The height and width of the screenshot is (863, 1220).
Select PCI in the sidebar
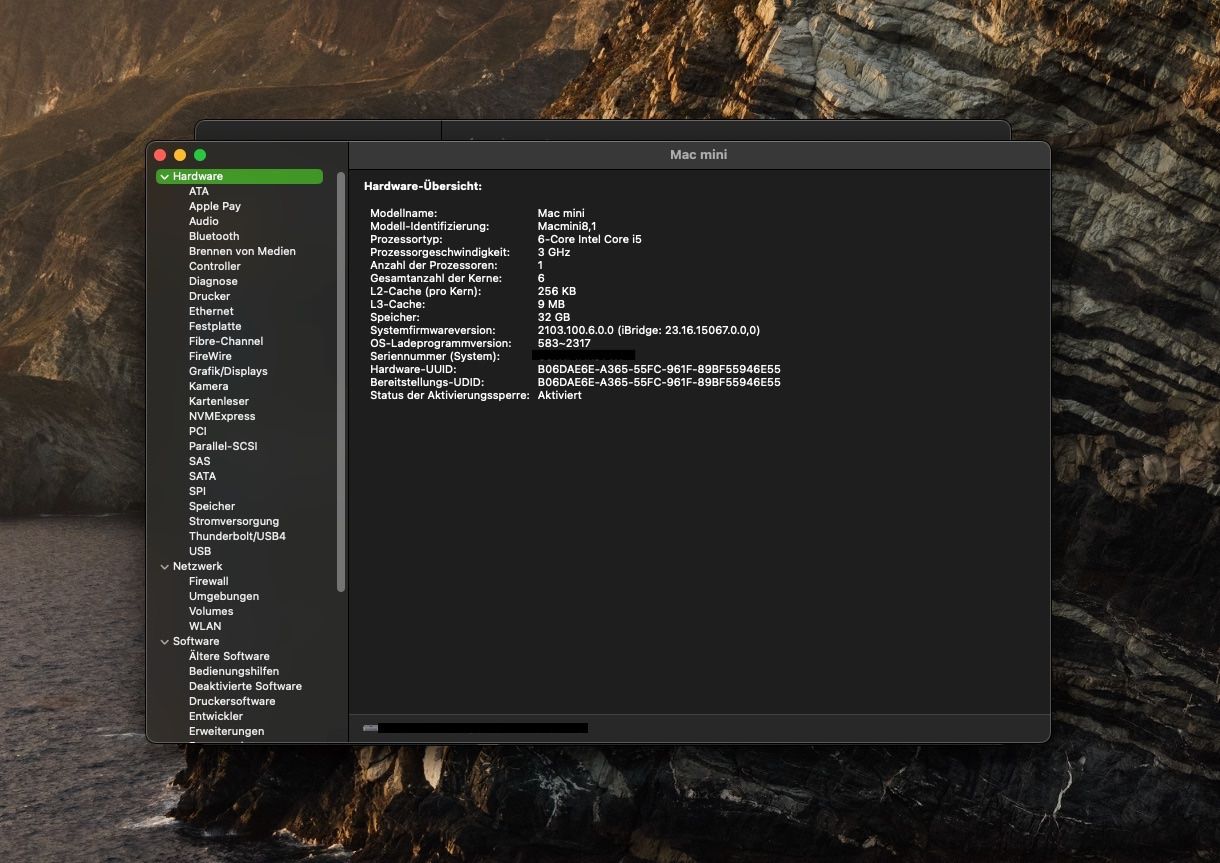point(198,431)
